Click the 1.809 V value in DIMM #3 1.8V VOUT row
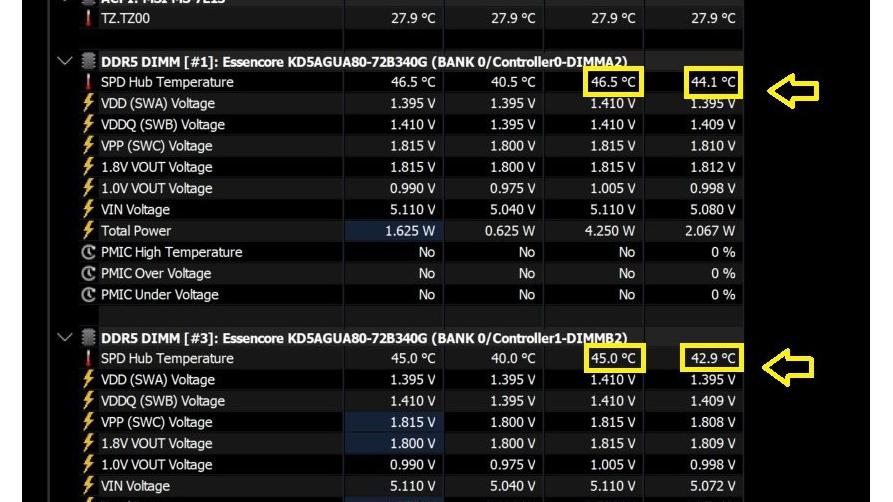The image size is (893, 502). [x=712, y=443]
